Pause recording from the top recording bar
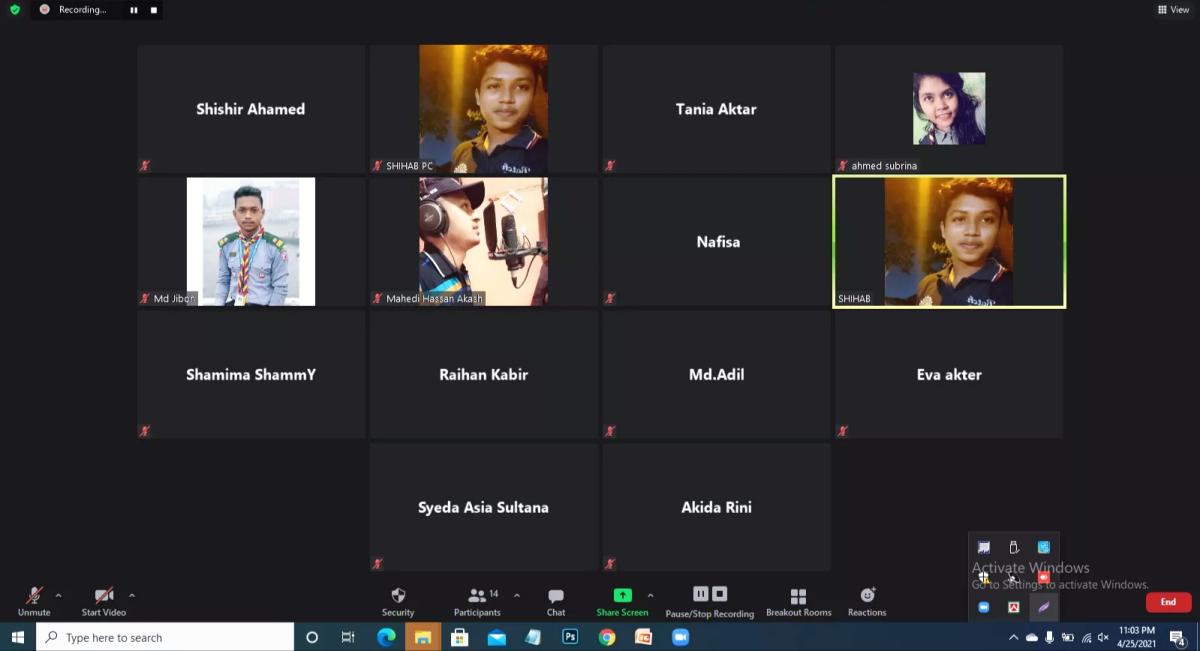Image resolution: width=1200 pixels, height=651 pixels. pos(134,10)
